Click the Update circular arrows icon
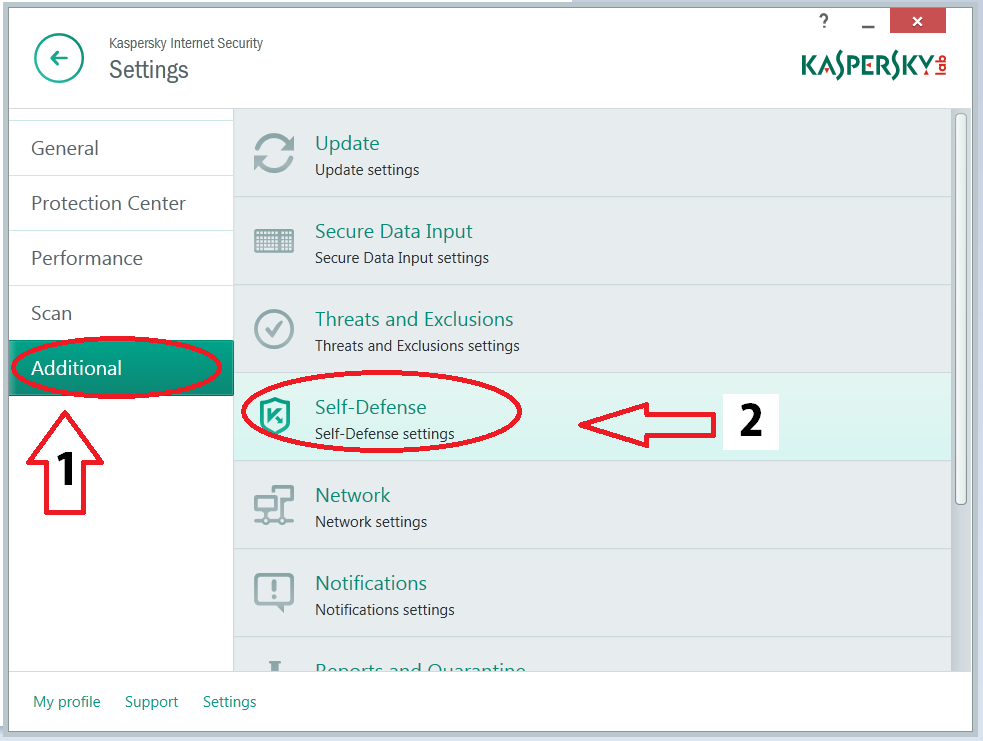Viewport: 983px width, 741px height. click(x=274, y=153)
